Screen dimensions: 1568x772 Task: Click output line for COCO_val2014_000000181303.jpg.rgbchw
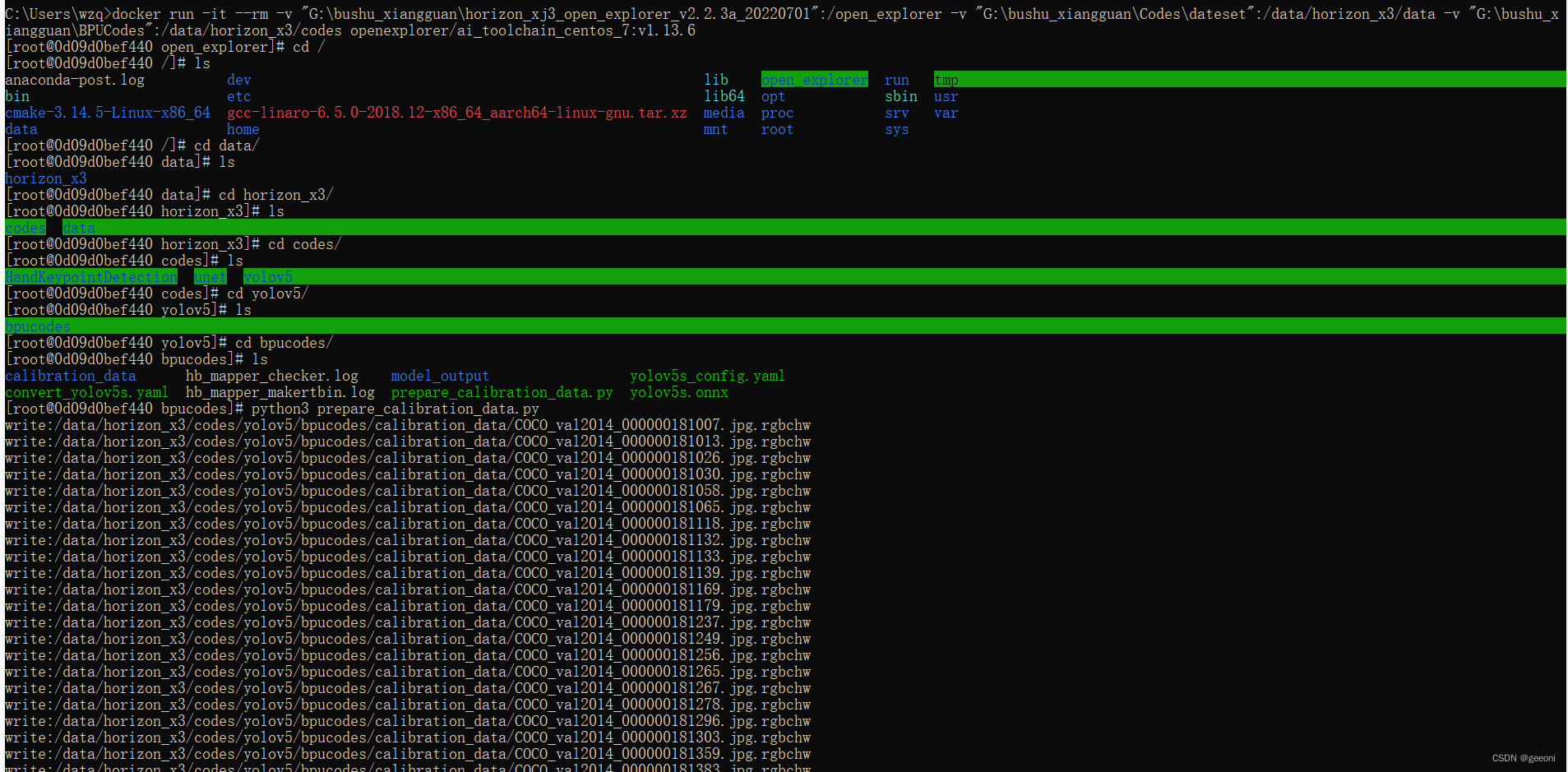[x=408, y=737]
